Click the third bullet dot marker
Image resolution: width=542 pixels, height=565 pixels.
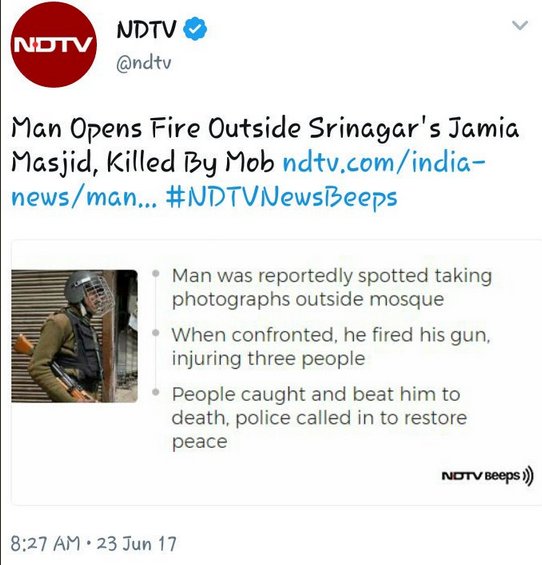point(156,392)
